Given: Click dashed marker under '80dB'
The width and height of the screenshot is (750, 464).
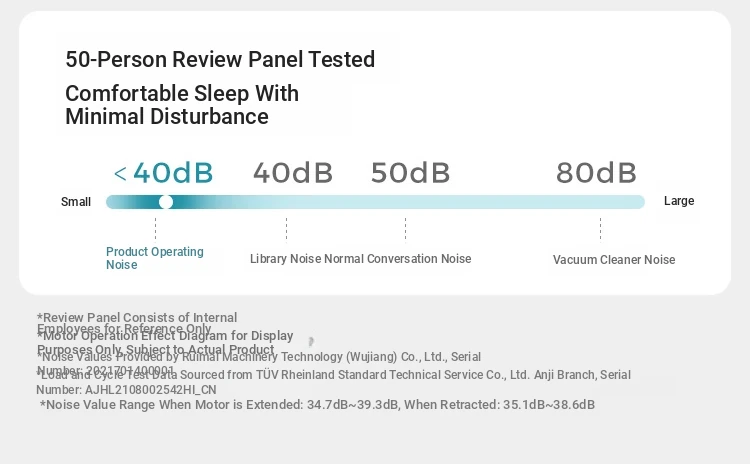Looking at the screenshot, I should 600,230.
